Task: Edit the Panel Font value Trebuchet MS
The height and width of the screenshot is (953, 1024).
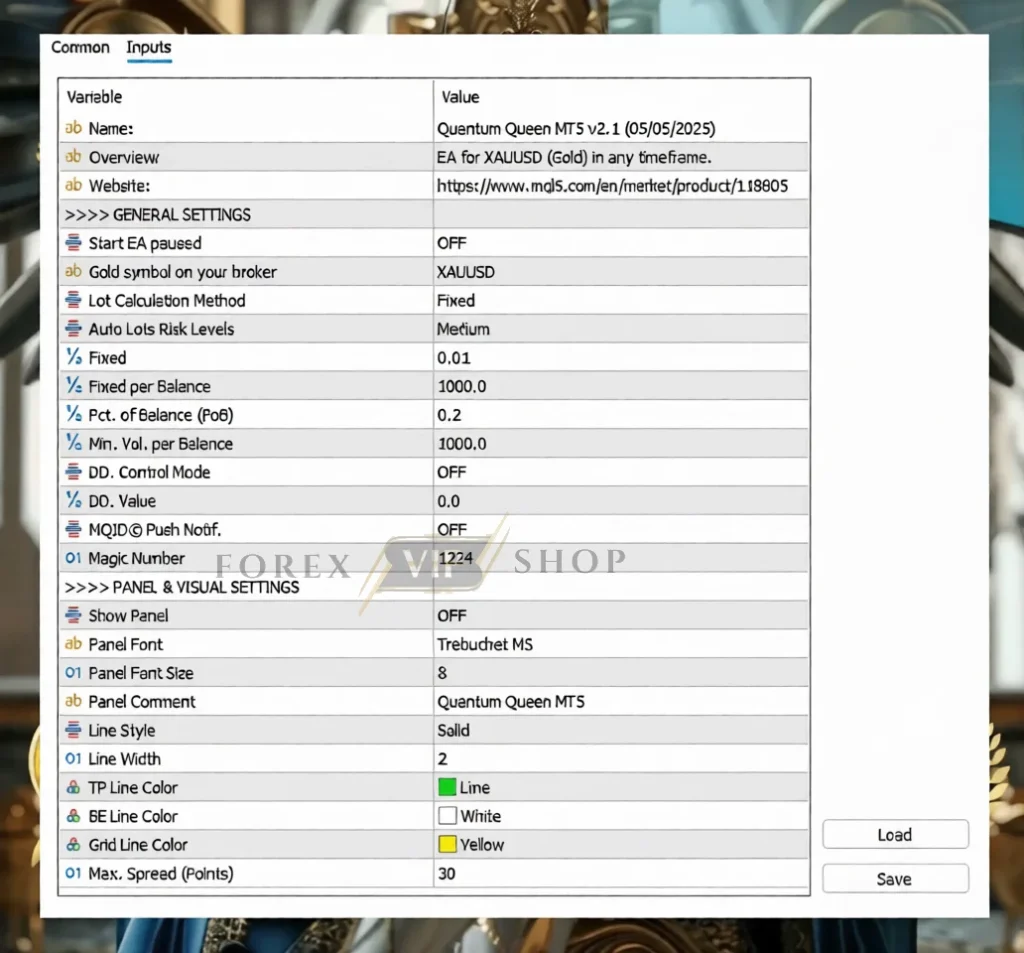Action: coord(621,644)
